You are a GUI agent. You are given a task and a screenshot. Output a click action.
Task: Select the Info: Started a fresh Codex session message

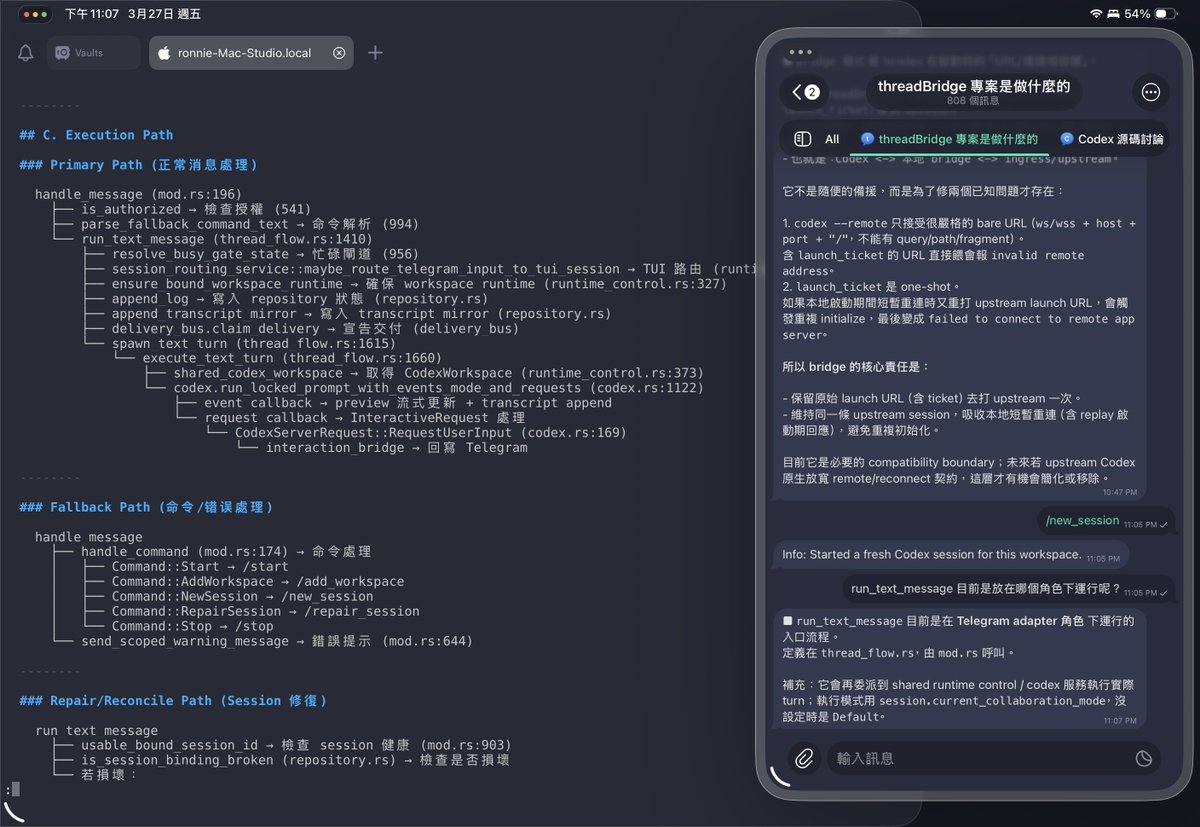tap(951, 555)
